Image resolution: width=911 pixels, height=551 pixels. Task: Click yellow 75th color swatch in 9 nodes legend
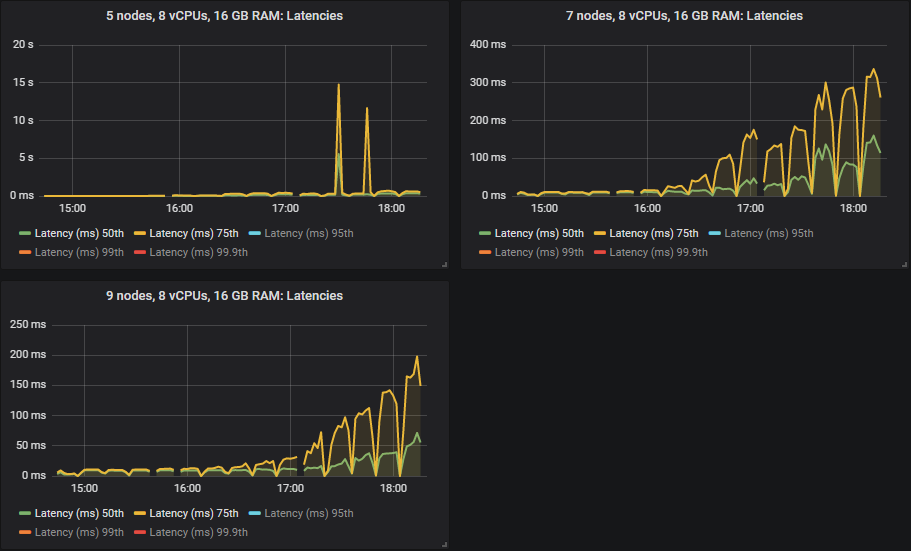tap(140, 513)
